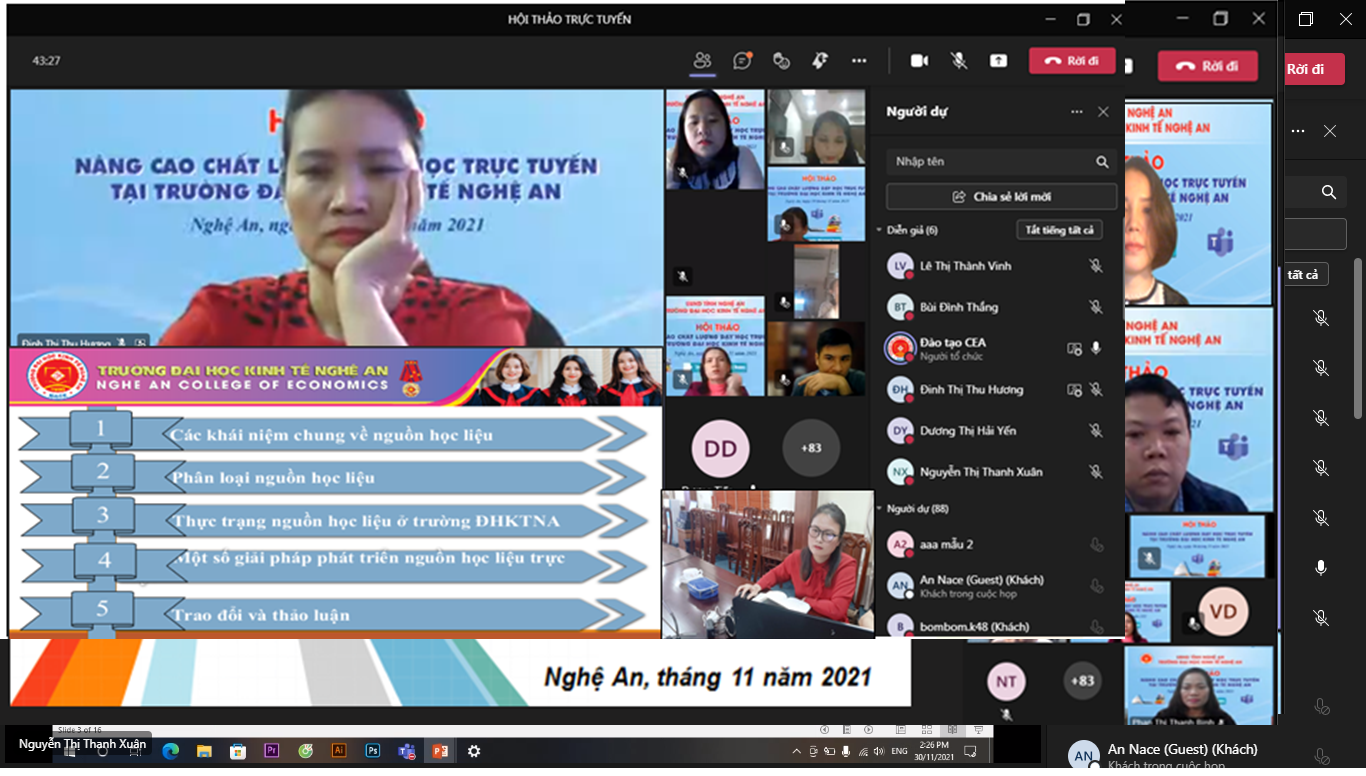Toggle mic icon for Dương Thị Hải Yến

(1096, 431)
